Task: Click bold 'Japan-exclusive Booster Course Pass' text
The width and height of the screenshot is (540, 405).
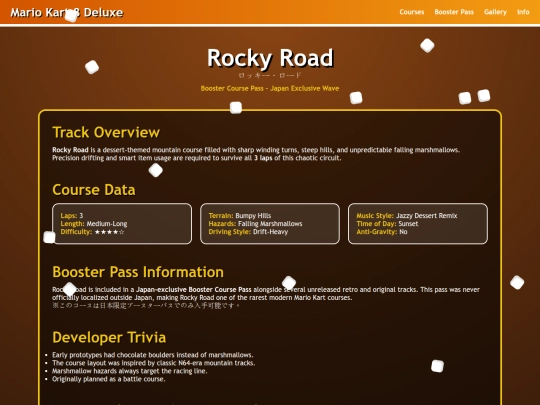Action: [194, 290]
